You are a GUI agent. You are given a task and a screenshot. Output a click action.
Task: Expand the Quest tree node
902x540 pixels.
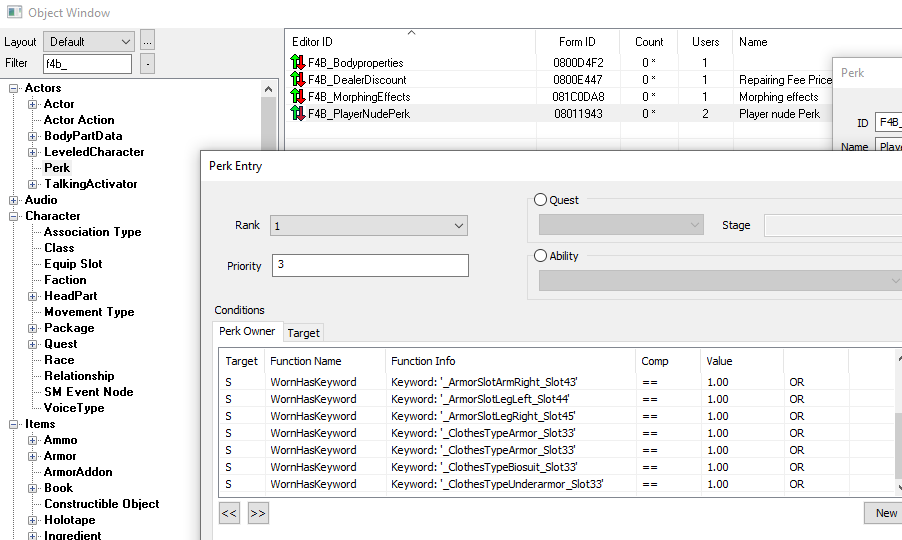point(33,344)
